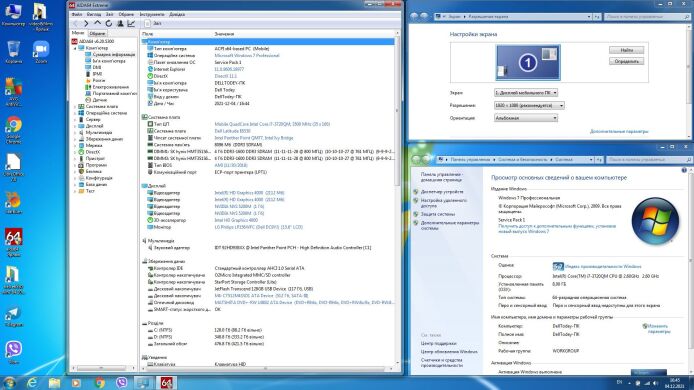Open Windows Start menu
This screenshot has height=390, width=694.
pos(9,382)
